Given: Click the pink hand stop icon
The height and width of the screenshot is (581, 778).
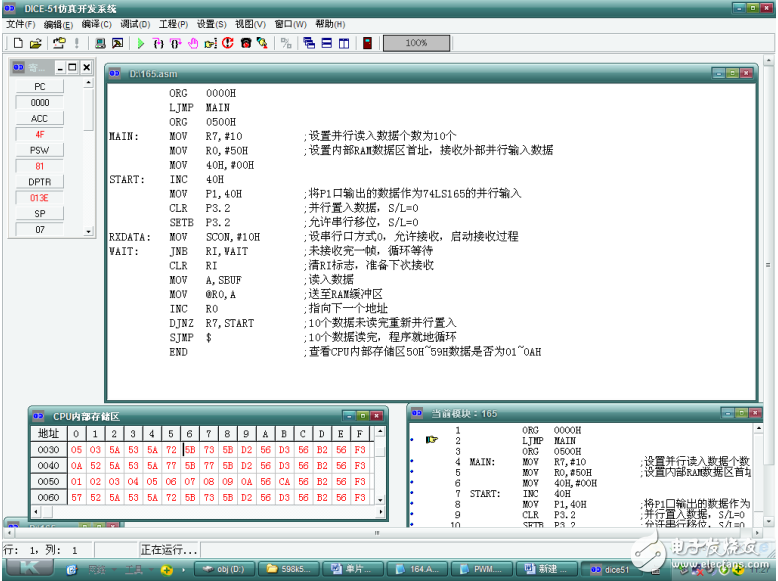Looking at the screenshot, I should coord(193,43).
